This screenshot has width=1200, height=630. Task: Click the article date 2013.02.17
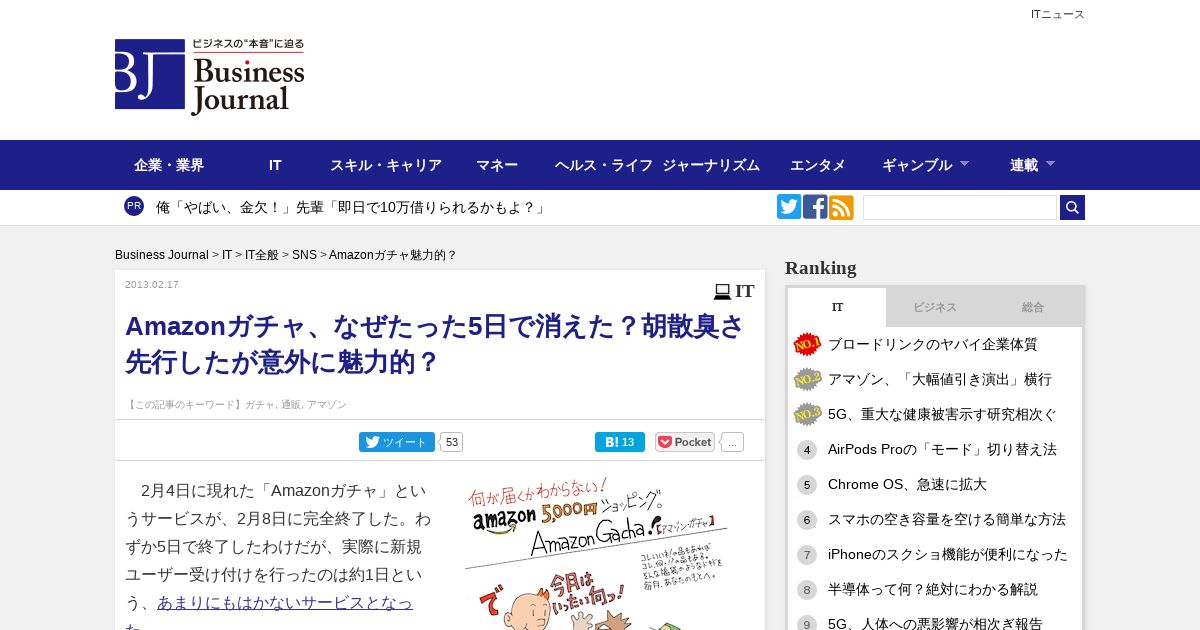click(x=152, y=285)
